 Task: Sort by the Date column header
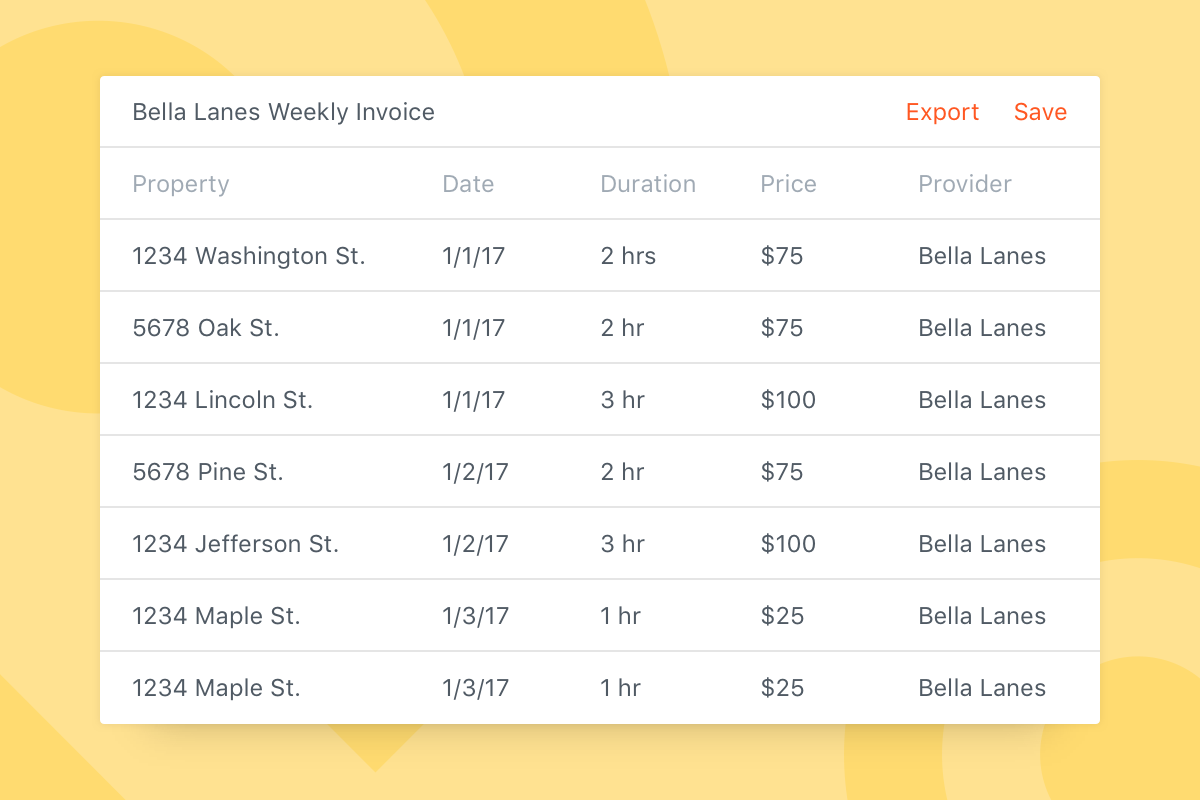468,184
